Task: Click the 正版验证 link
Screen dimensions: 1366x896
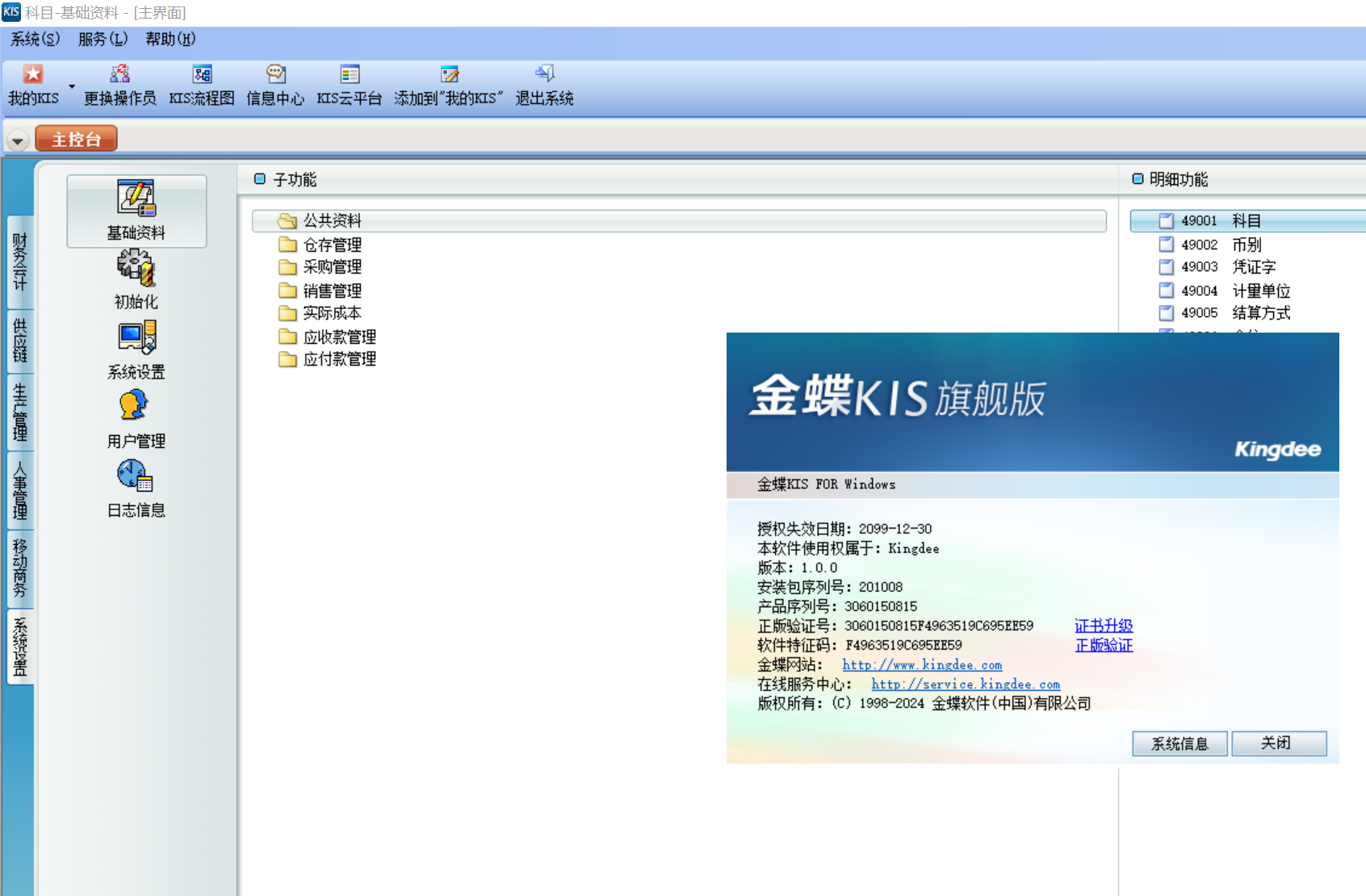Action: click(1104, 645)
